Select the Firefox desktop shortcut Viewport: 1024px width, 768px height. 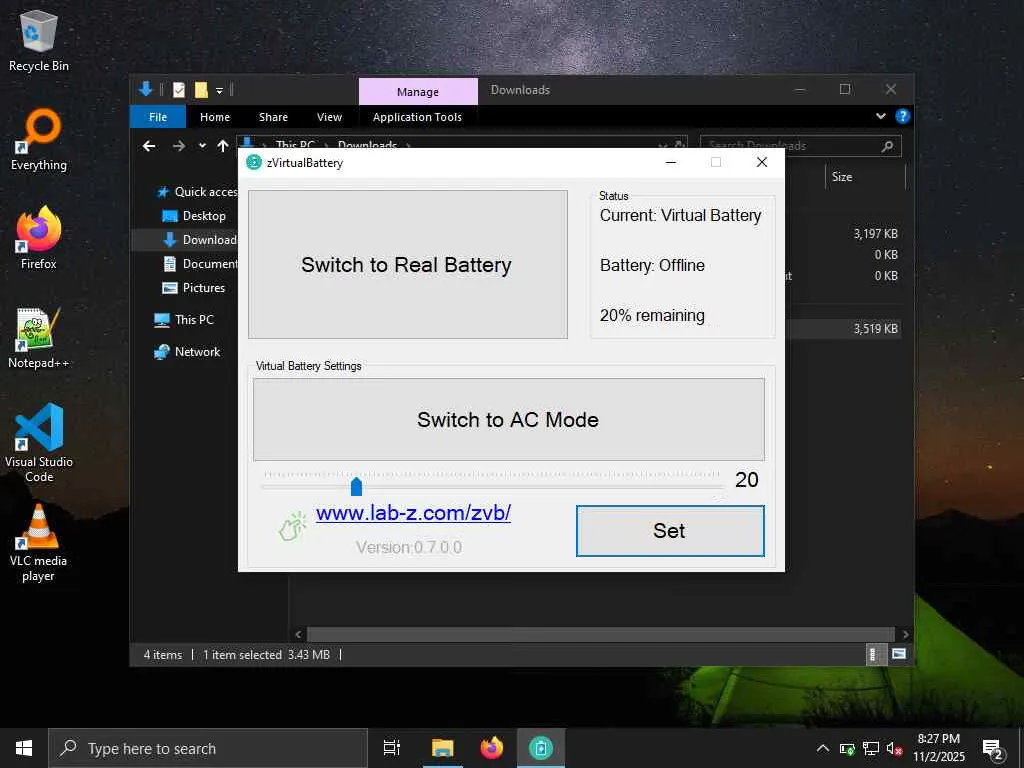[39, 238]
